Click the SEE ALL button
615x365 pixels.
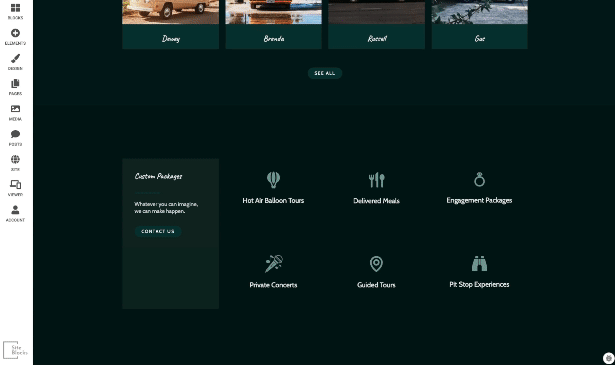[x=325, y=73]
